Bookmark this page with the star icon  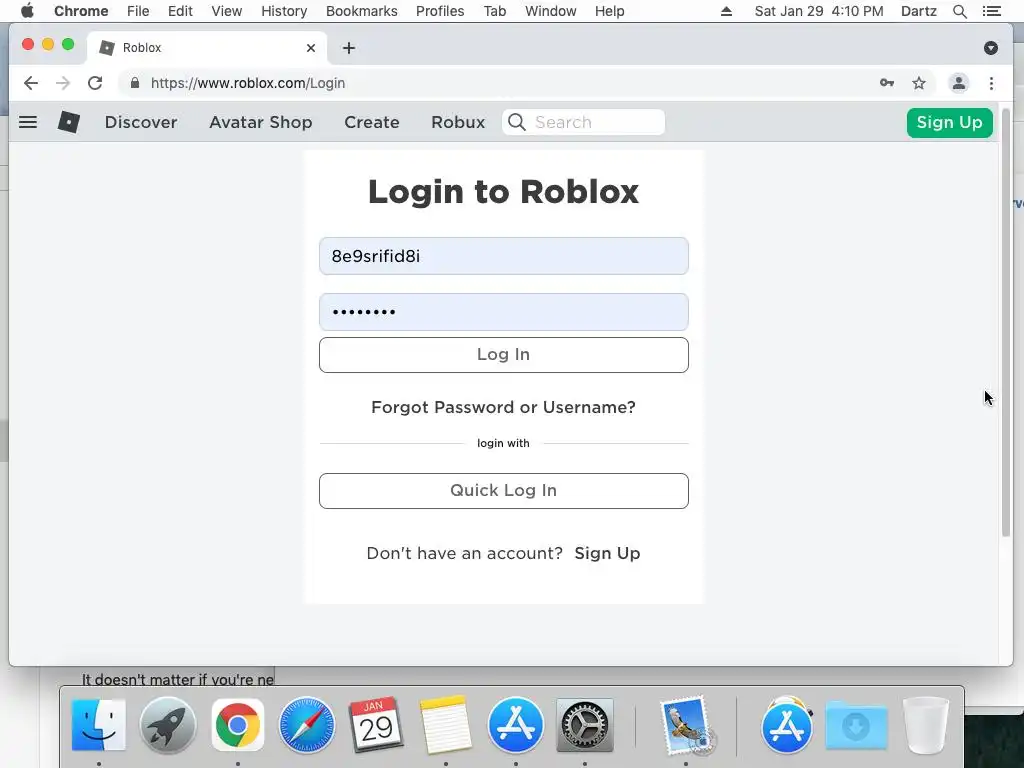pos(919,83)
